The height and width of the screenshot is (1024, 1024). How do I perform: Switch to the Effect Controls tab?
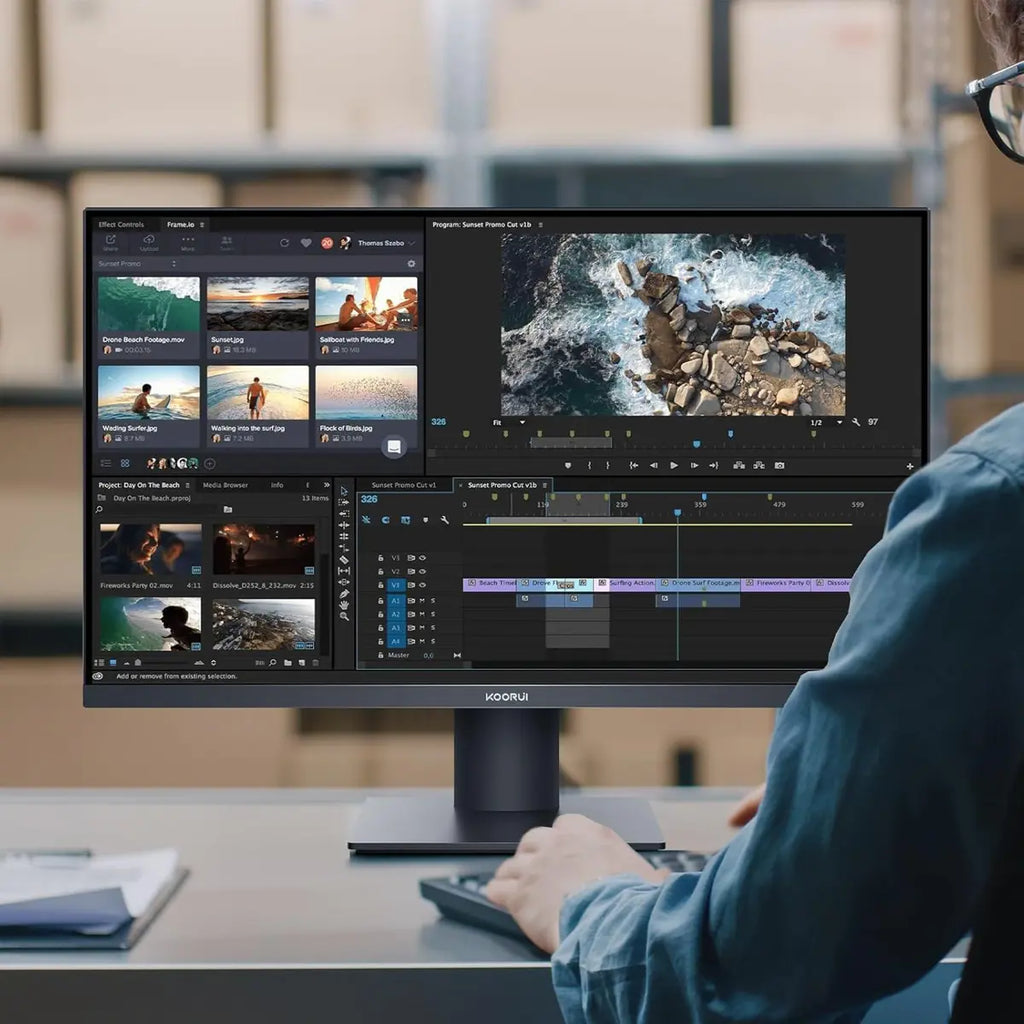(121, 225)
